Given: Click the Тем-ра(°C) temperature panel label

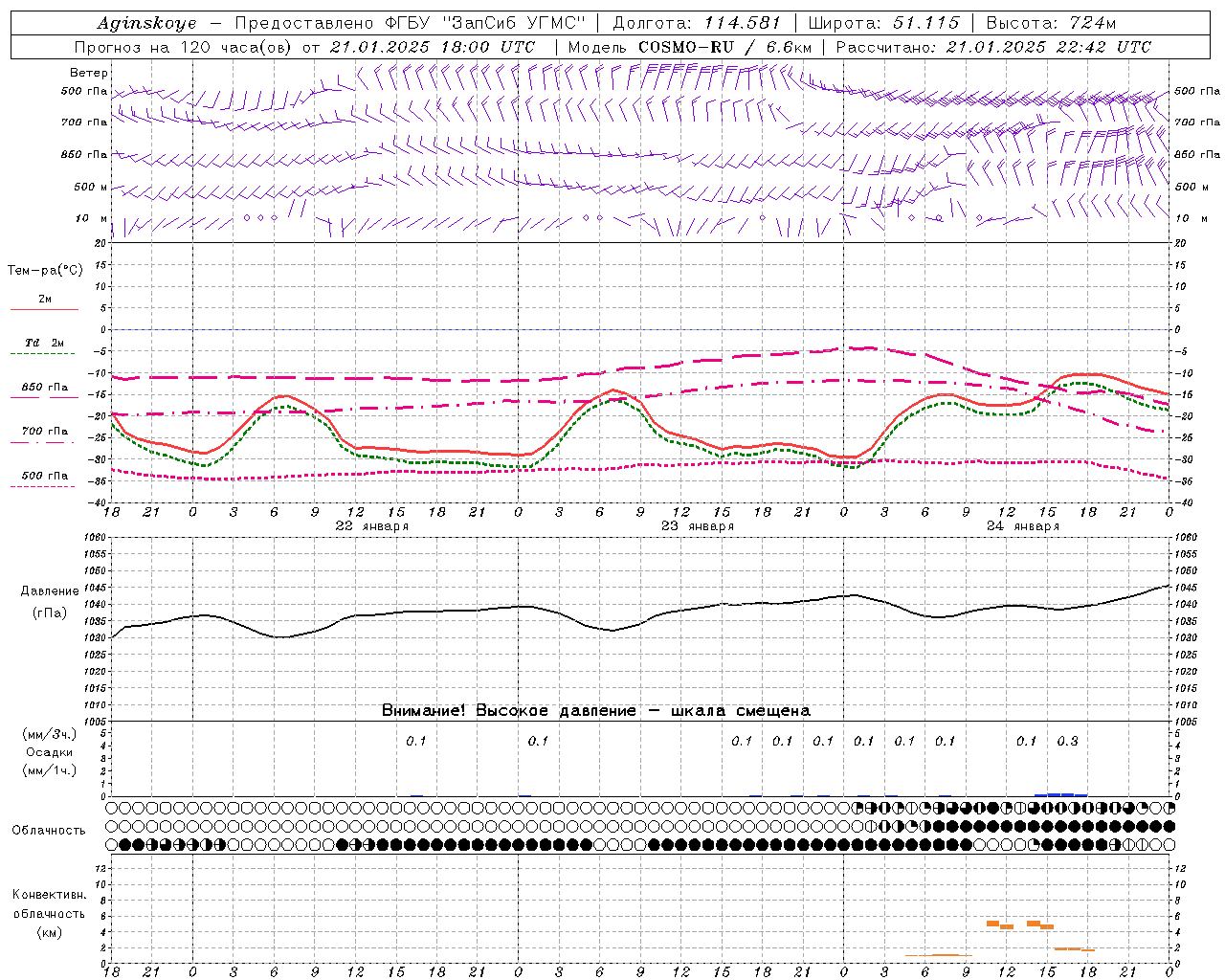Looking at the screenshot, I should [x=45, y=271].
